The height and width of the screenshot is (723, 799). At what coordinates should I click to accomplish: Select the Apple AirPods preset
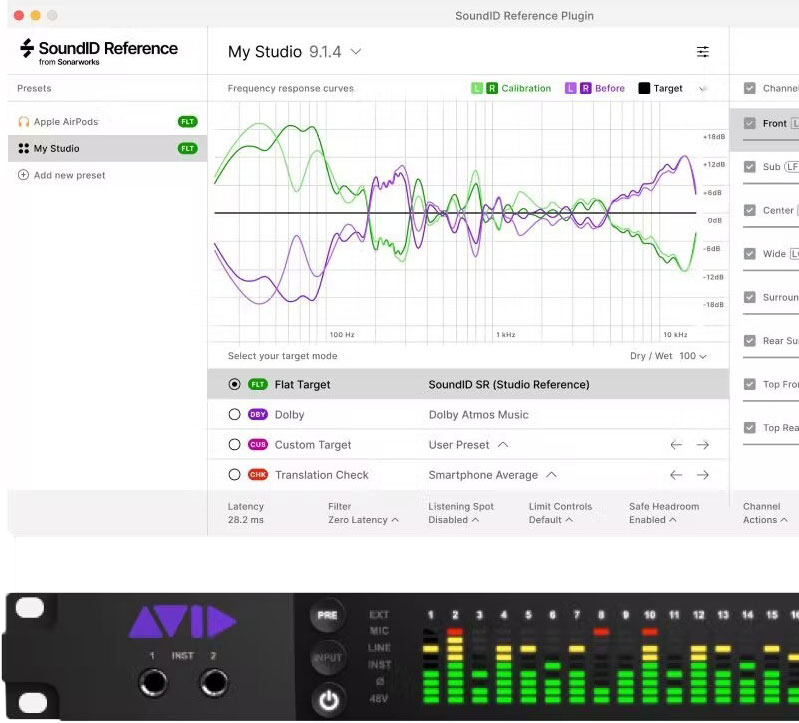click(108, 122)
